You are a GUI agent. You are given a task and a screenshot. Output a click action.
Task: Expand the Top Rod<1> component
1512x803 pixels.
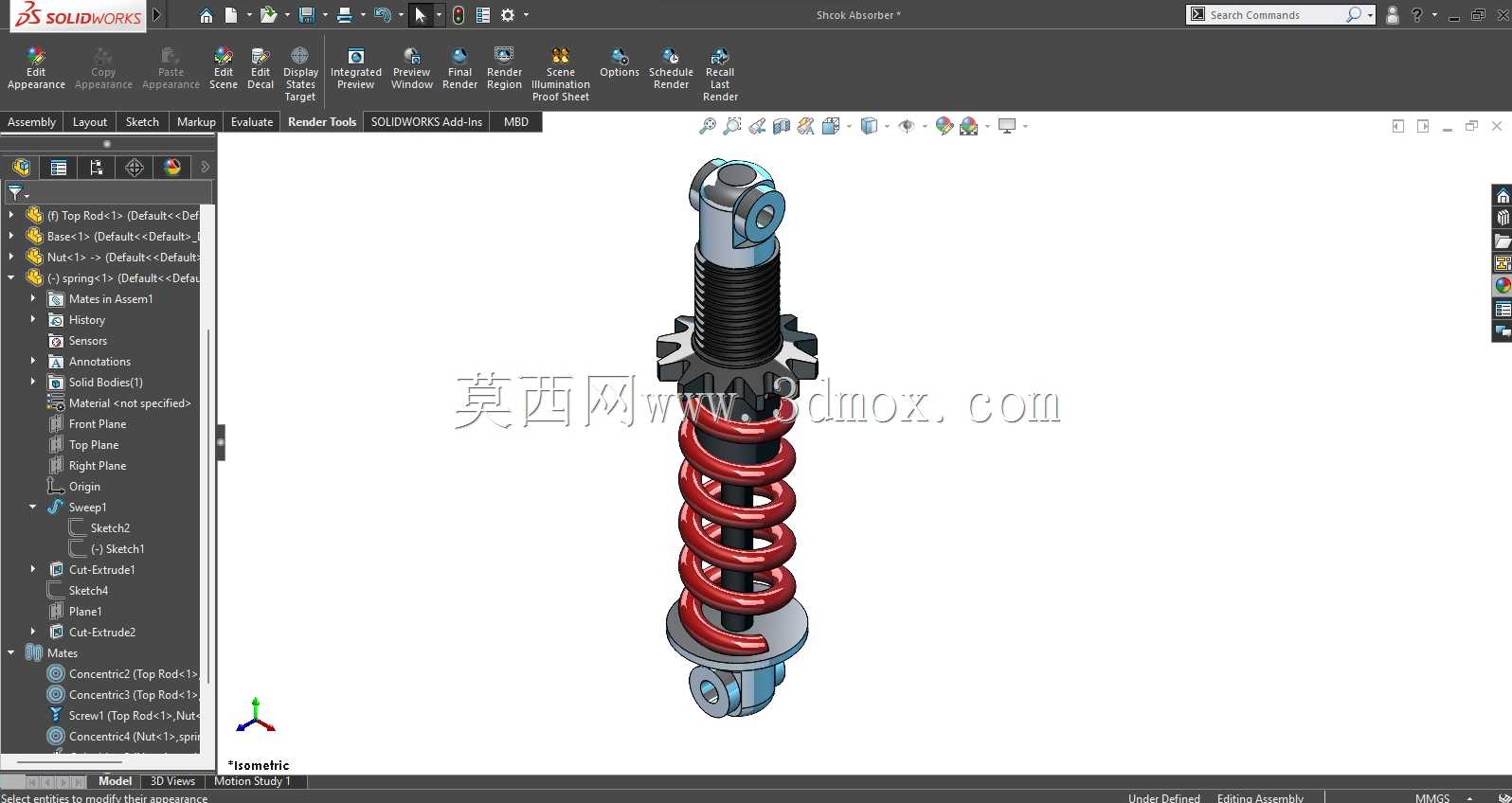click(11, 215)
